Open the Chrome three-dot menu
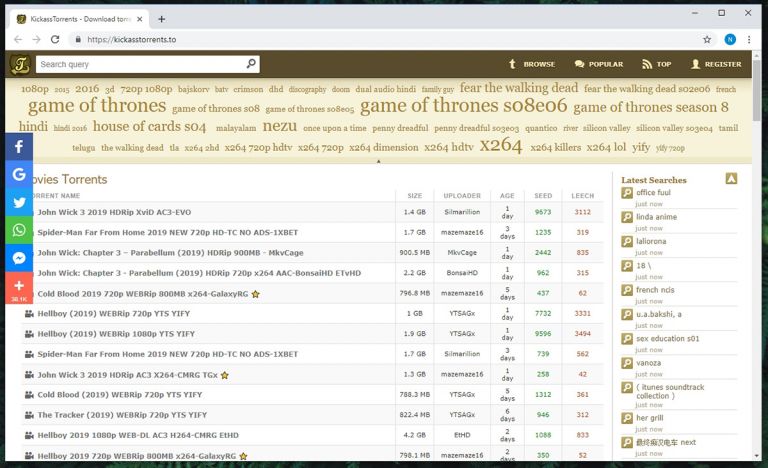768x468 pixels. point(752,39)
